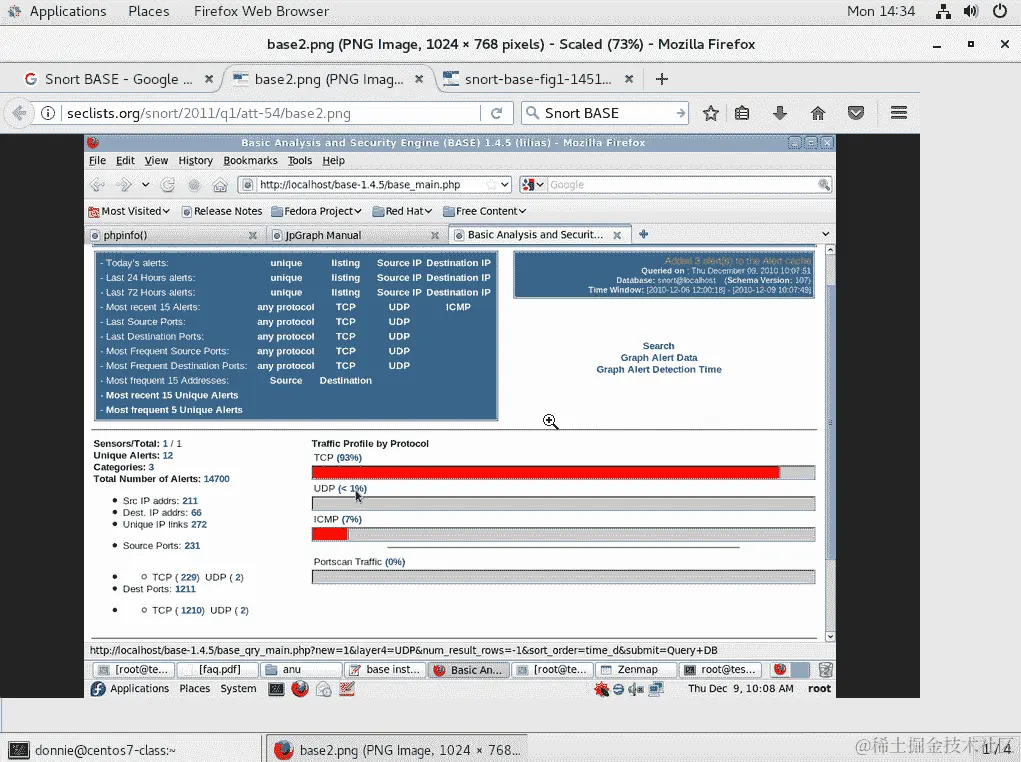The image size is (1021, 762).
Task: Click the Graph Alert Detection Time link
Action: (x=658, y=369)
